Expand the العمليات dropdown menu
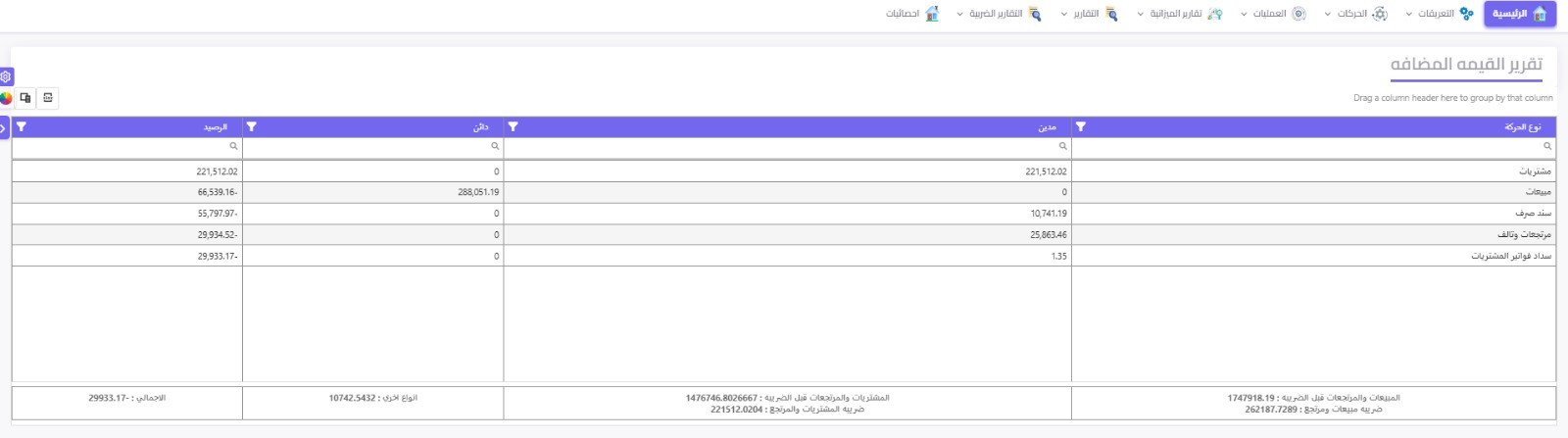This screenshot has width=1568, height=438. pos(1273,14)
